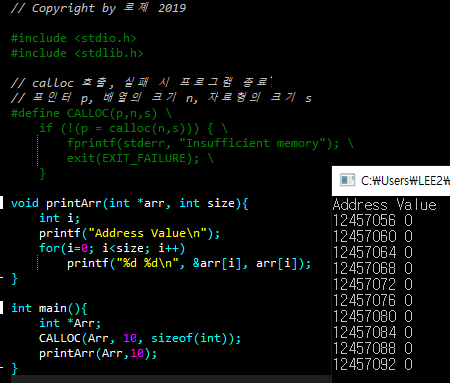Click the printf "Address Value\n" line
This screenshot has height=383, width=450.
129,233
